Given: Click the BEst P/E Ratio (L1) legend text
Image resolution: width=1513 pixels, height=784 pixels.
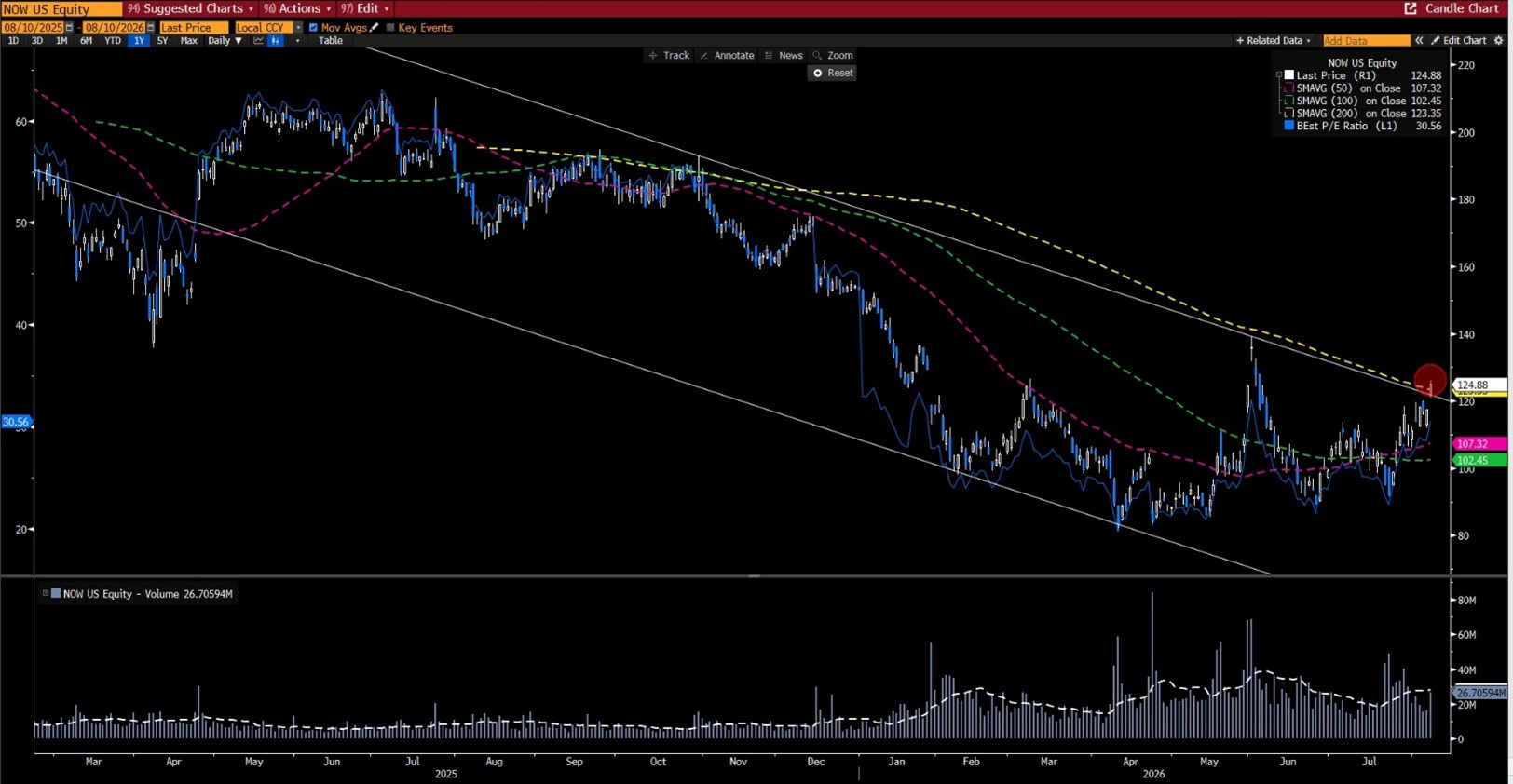Looking at the screenshot, I should pyautogui.click(x=1347, y=126).
